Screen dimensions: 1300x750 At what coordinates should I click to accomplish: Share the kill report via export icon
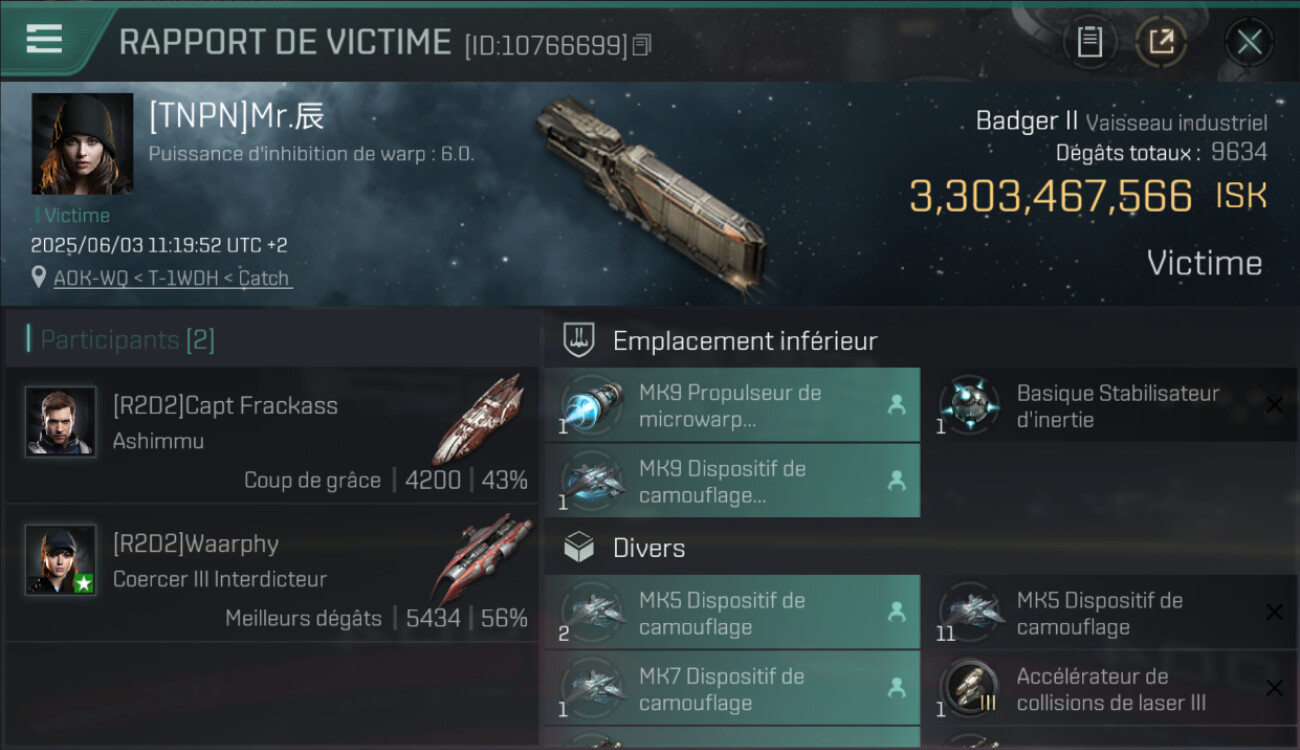tap(1161, 42)
